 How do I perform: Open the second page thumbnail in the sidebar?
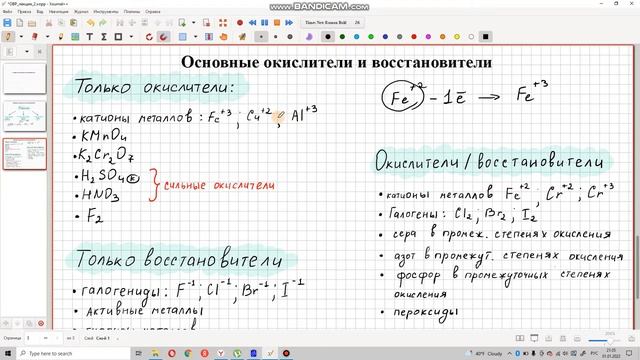[x=24, y=116]
